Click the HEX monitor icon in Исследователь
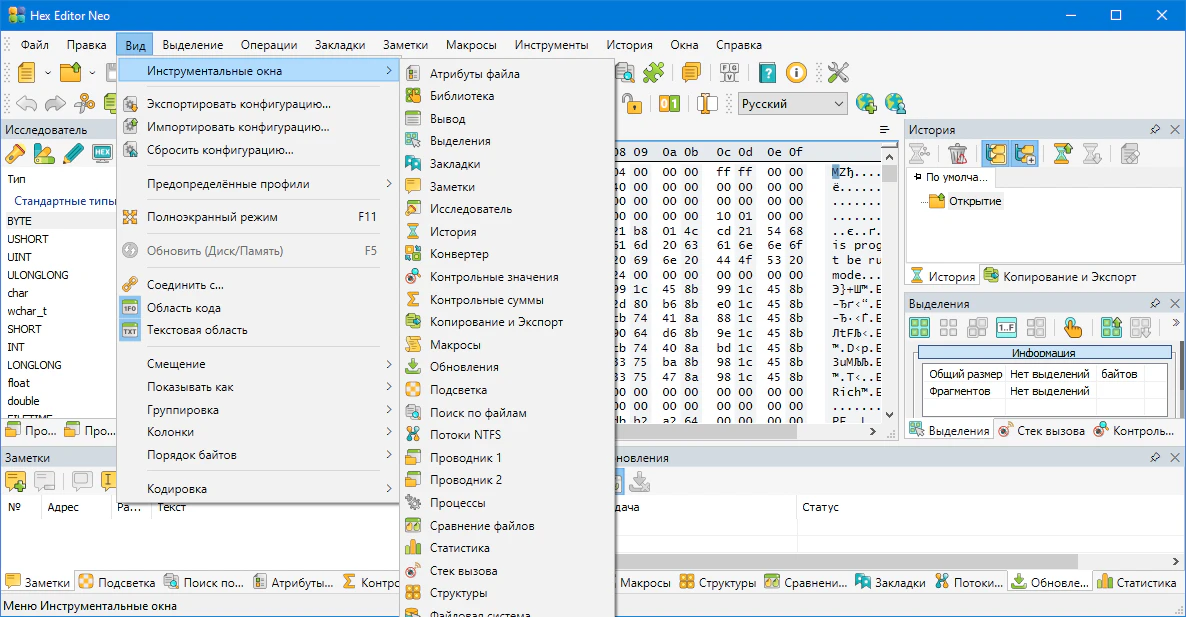 [101, 154]
